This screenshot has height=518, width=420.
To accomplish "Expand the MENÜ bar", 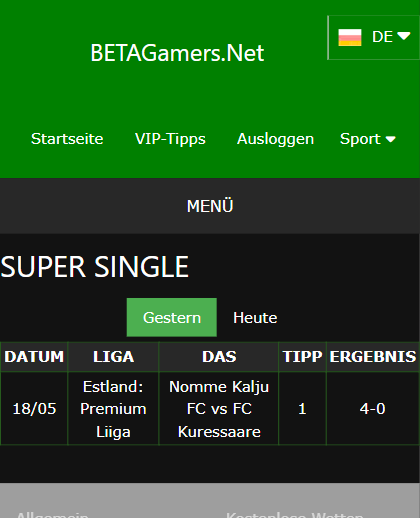I will coord(210,206).
